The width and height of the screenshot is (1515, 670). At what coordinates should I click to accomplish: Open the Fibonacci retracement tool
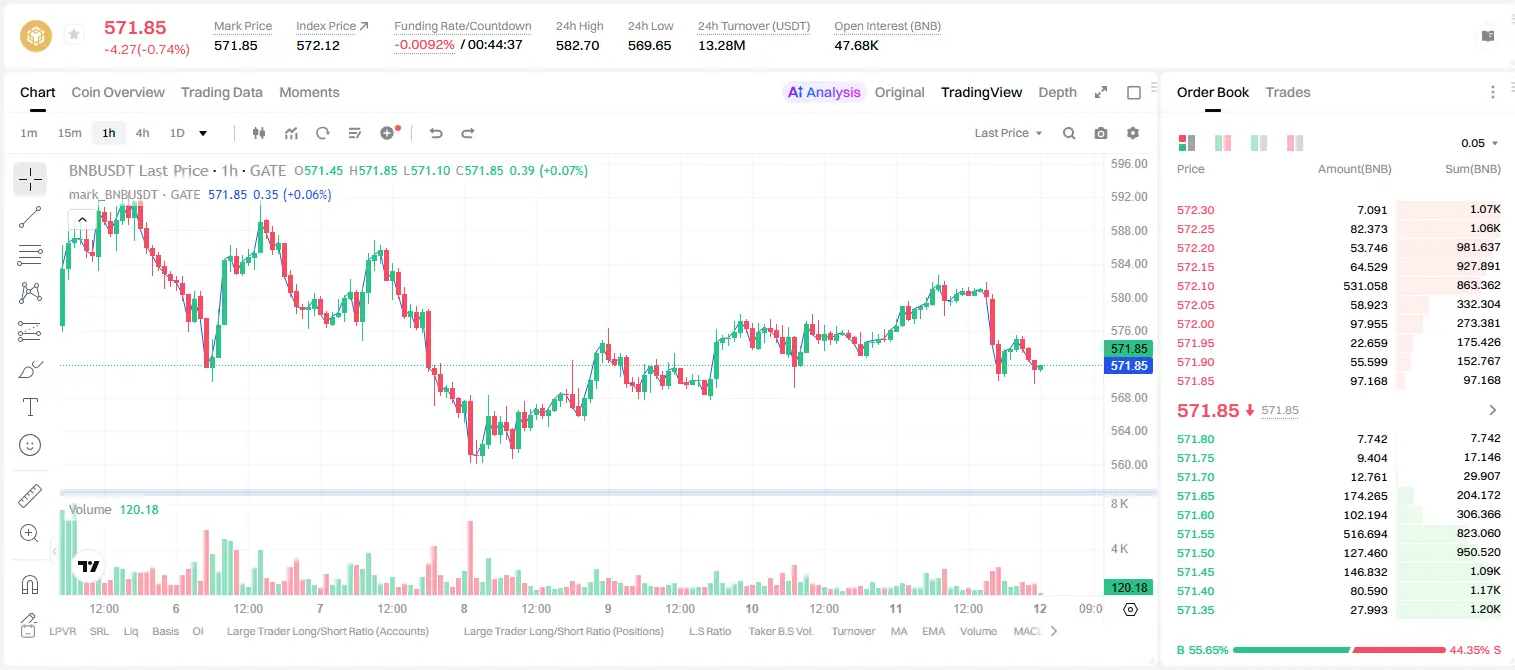[x=30, y=255]
